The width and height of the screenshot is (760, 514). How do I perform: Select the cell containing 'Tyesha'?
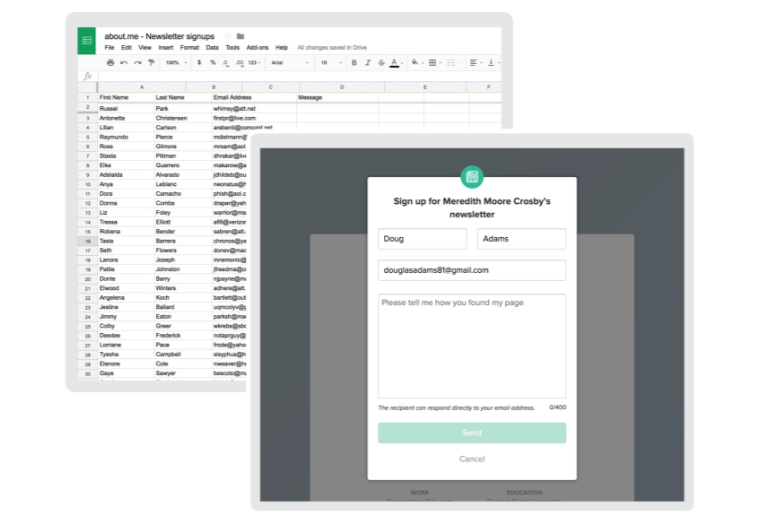125,354
